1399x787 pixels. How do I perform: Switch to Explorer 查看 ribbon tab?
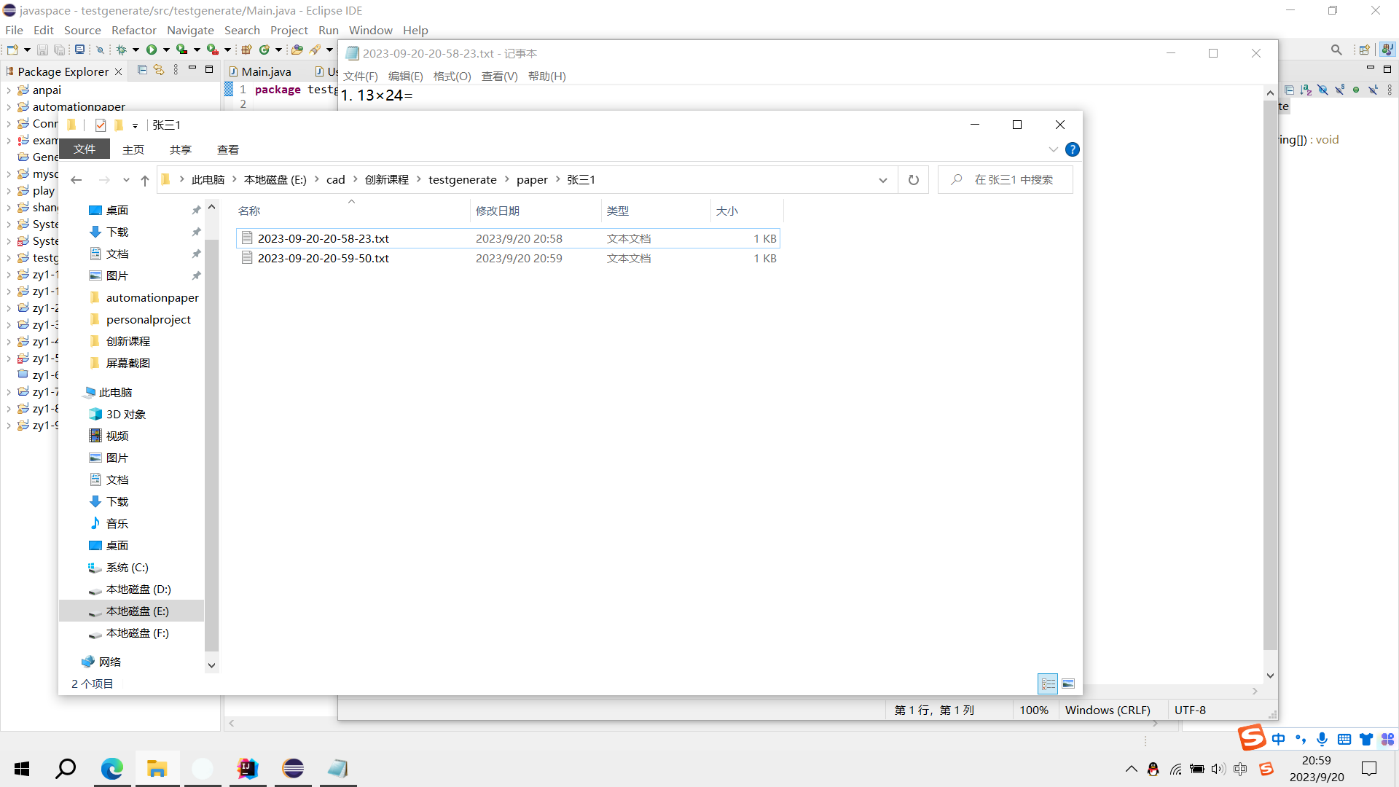coord(228,150)
